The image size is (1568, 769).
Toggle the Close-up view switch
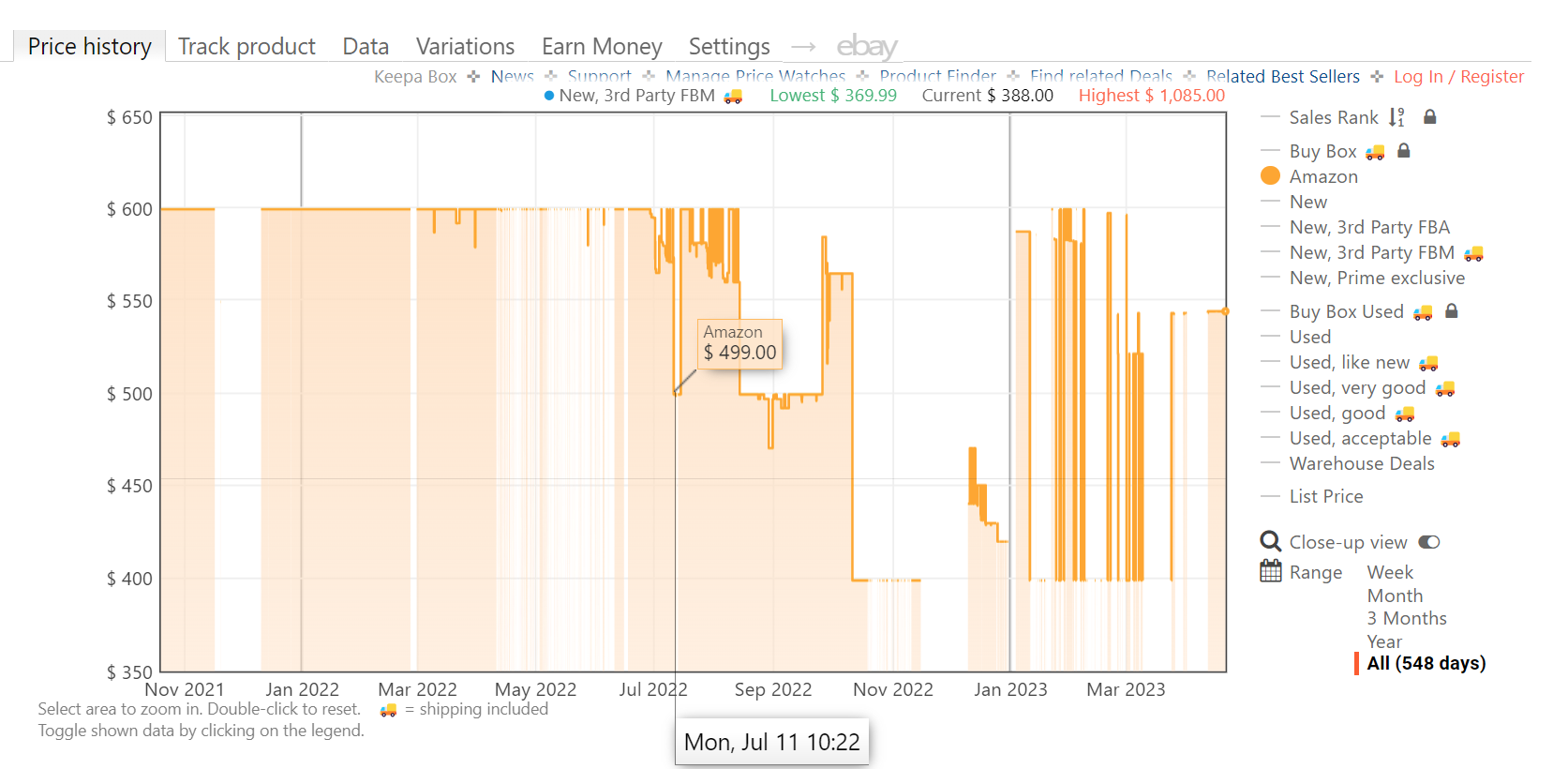tap(1428, 542)
